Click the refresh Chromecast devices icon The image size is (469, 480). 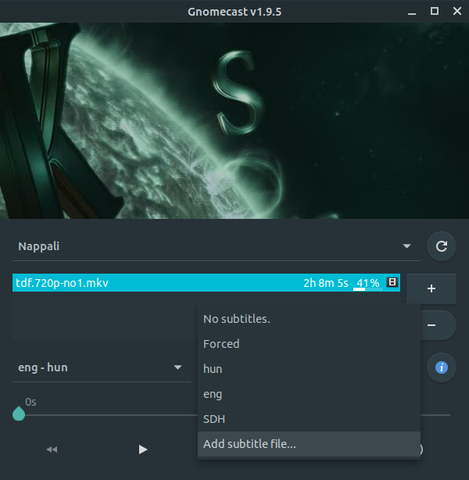(441, 246)
